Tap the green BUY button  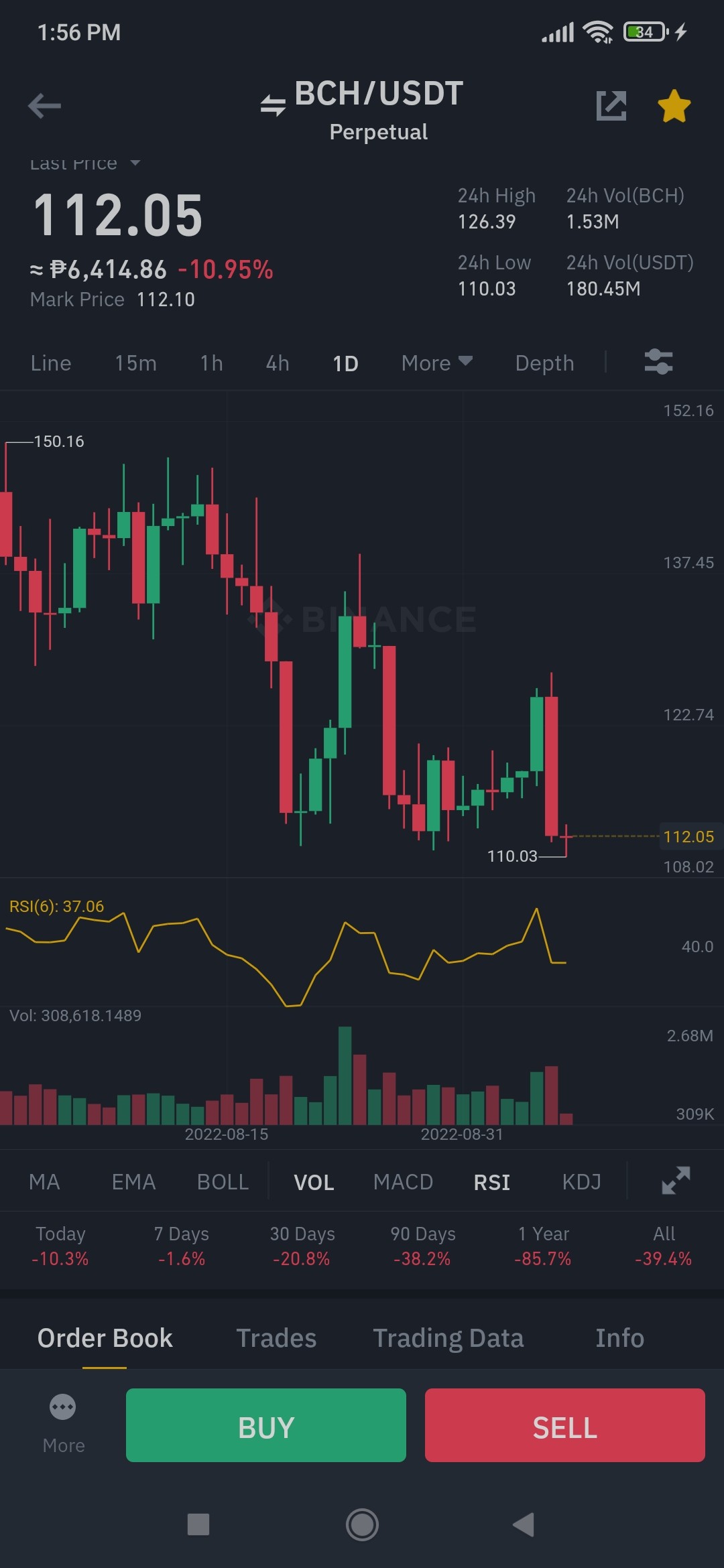(x=266, y=1425)
